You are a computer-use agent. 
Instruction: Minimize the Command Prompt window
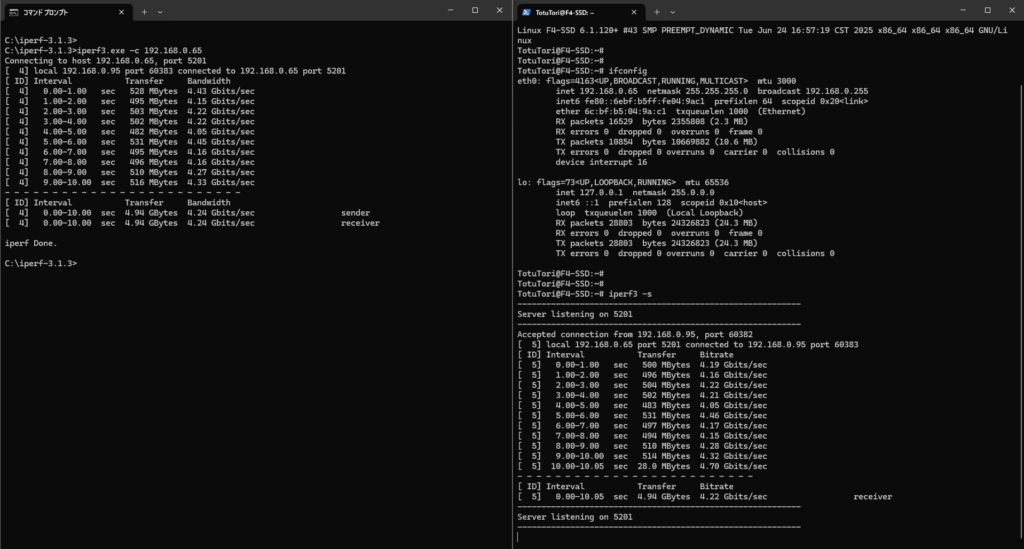pos(451,10)
